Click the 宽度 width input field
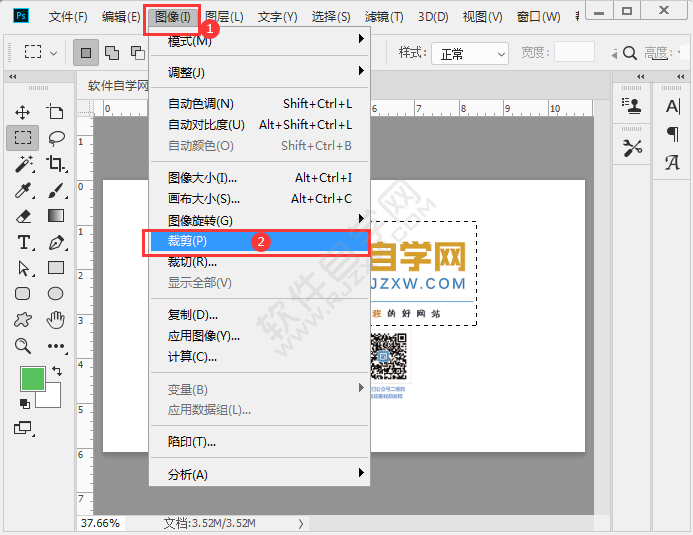 574,53
